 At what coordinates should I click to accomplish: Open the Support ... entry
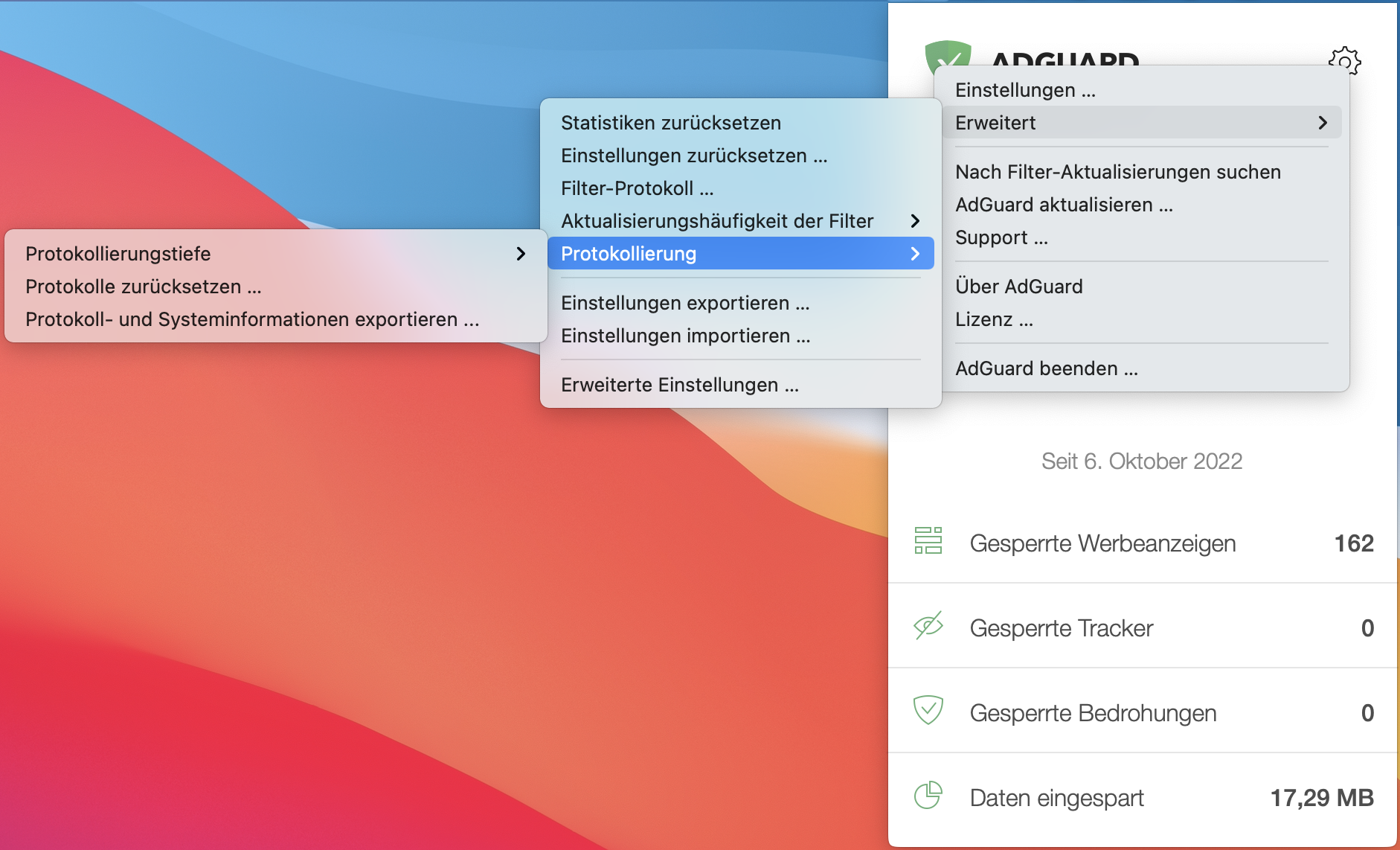click(1142, 237)
